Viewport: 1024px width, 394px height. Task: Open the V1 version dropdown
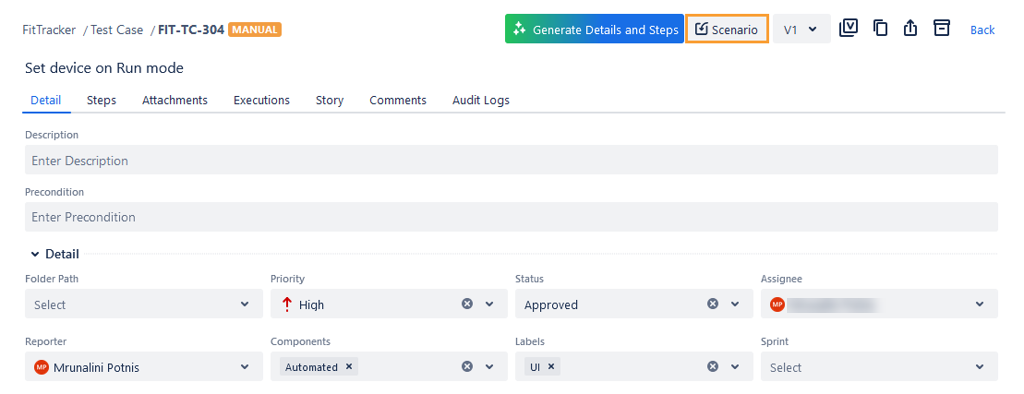pyautogui.click(x=801, y=29)
